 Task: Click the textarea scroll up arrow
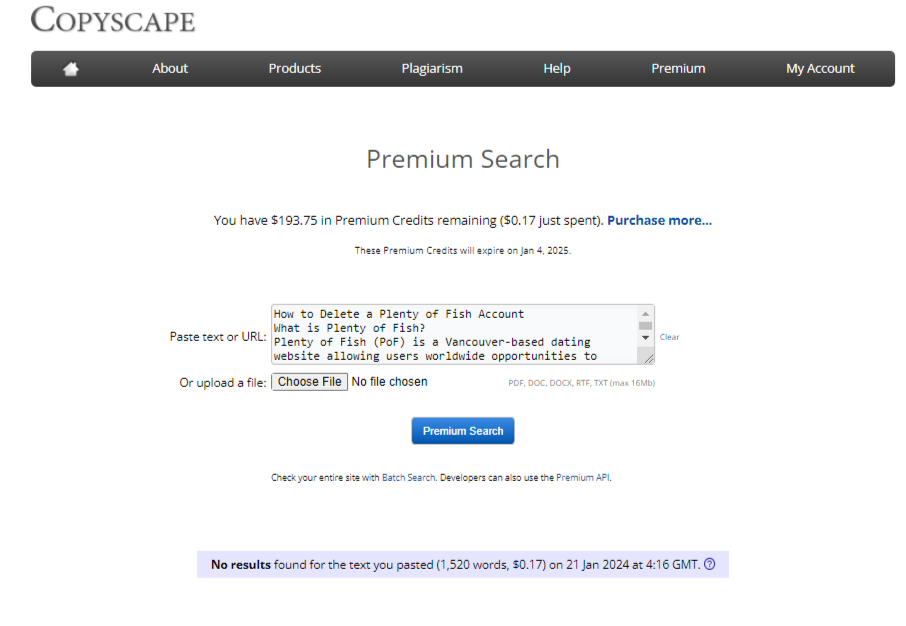pos(645,314)
